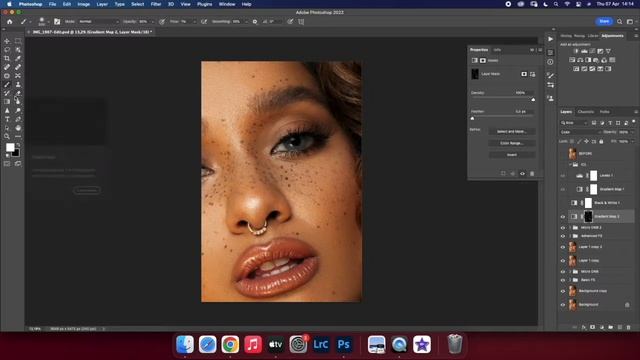Add layer mask icon at Layers bottom
The width and height of the screenshot is (640, 360).
point(592,327)
